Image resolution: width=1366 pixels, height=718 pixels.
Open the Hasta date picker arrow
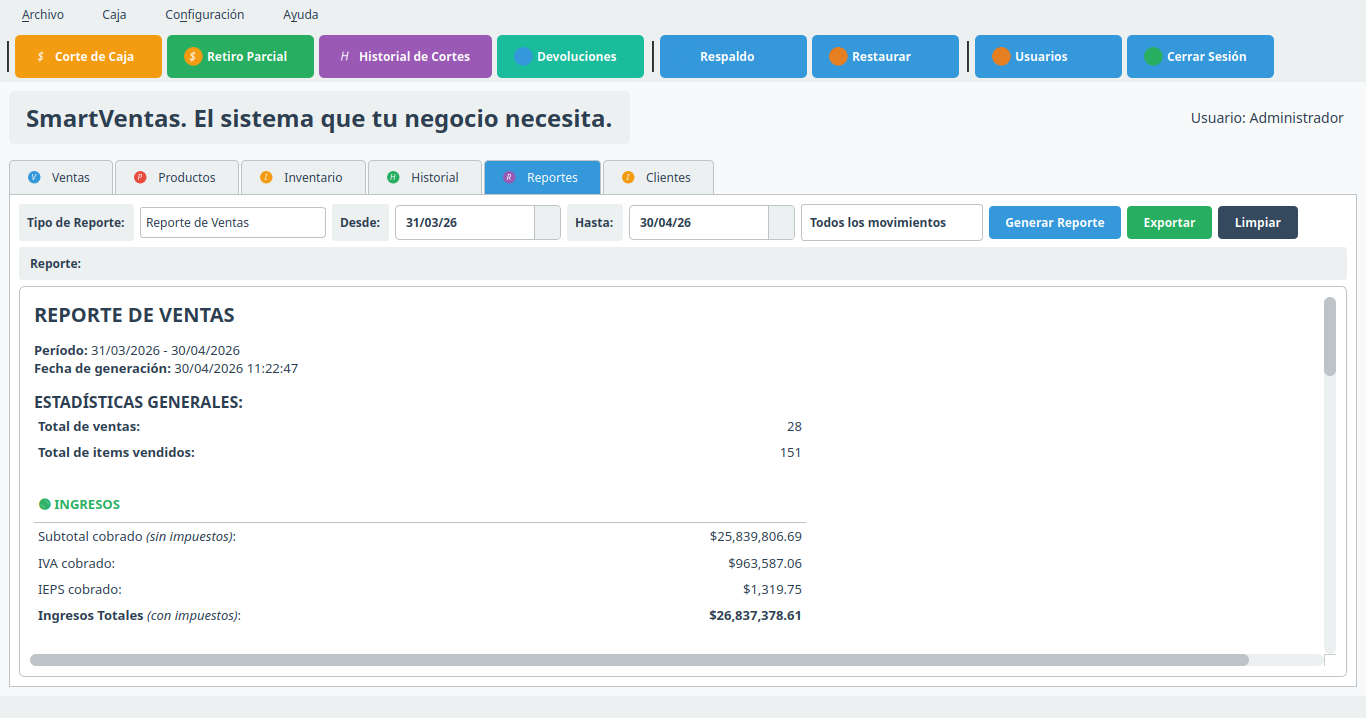click(x=781, y=223)
